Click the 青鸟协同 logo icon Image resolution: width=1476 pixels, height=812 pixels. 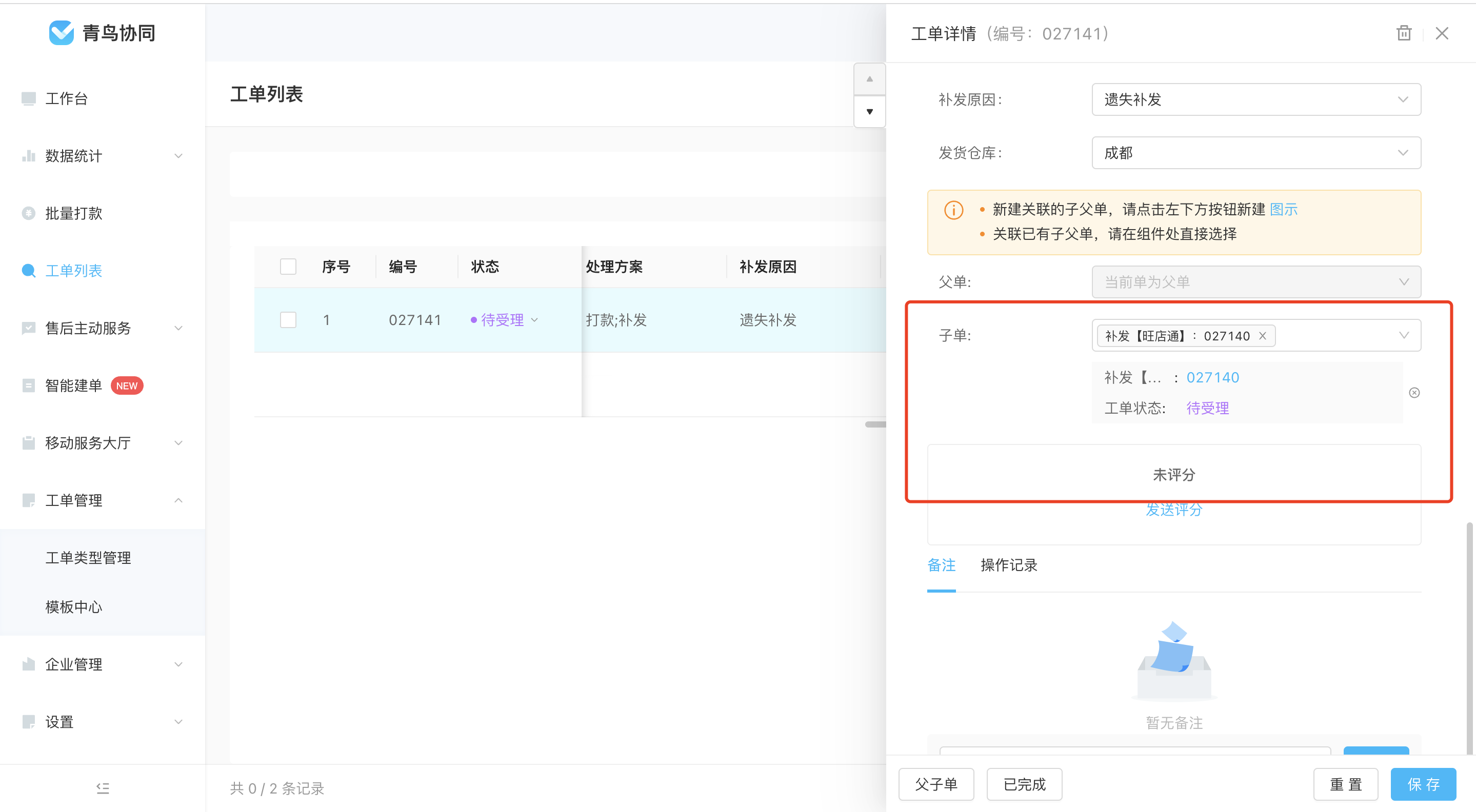[62, 33]
